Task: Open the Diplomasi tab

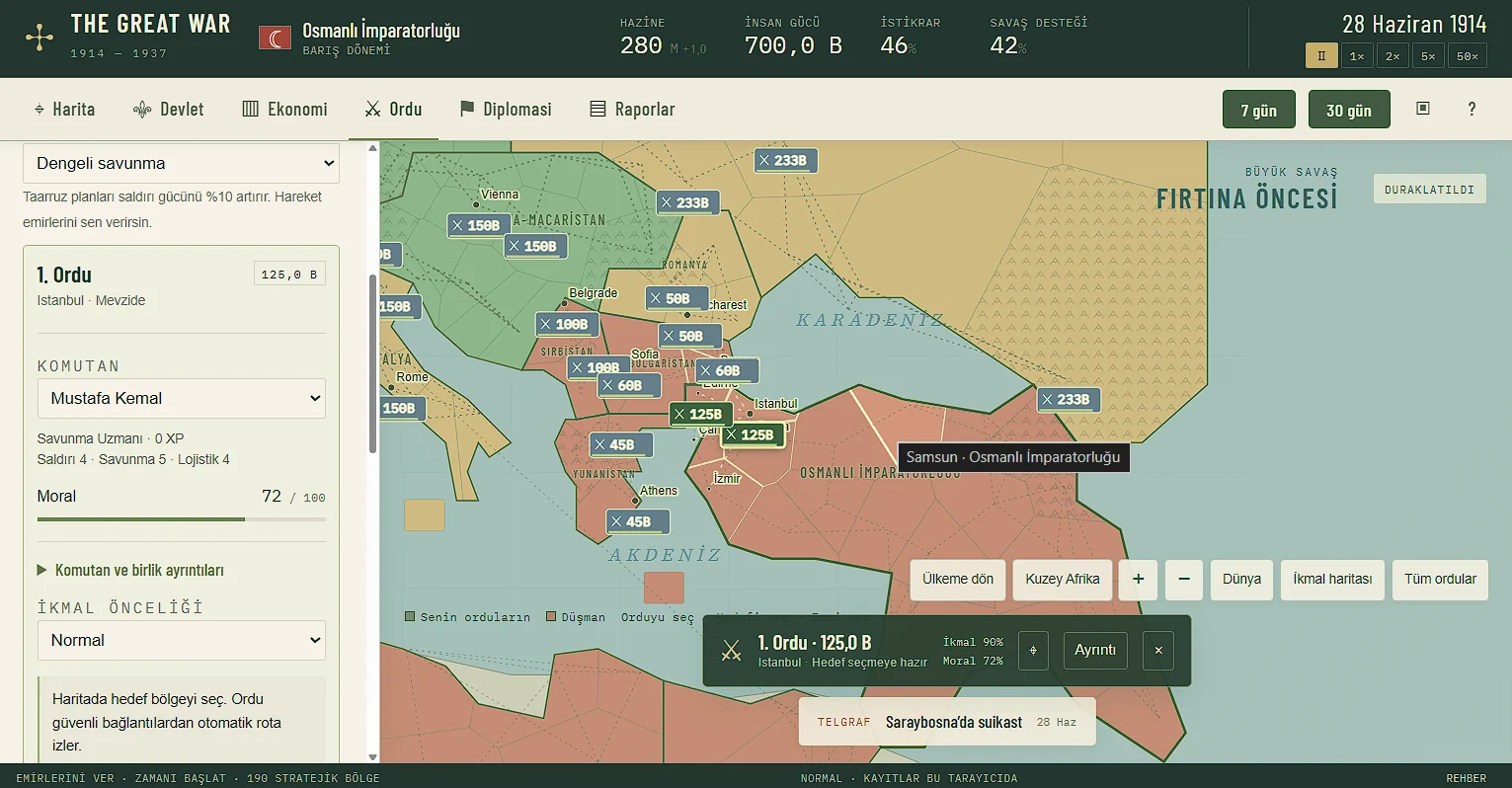Action: tap(506, 109)
